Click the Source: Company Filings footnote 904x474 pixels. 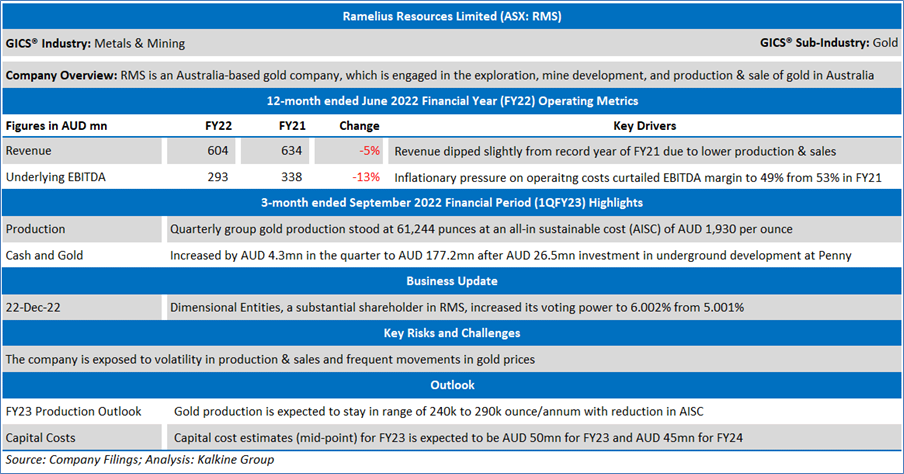140,460
